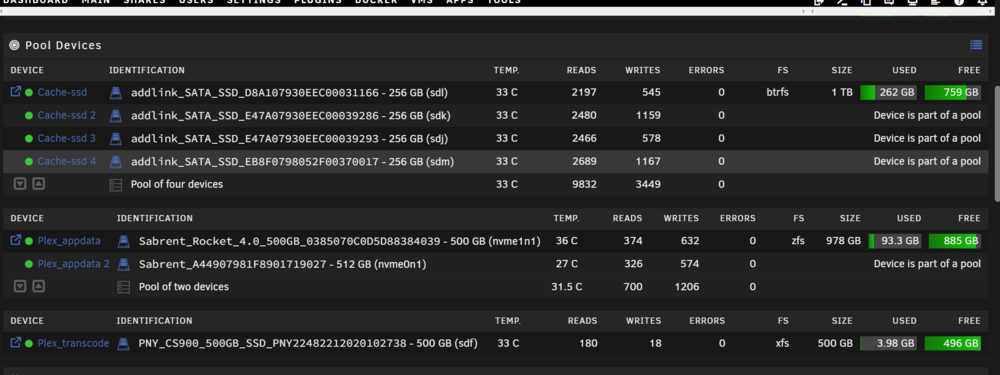This screenshot has width=1000, height=375.
Task: Click the disk icon beside addlink SSD sdk
Action: [115, 115]
